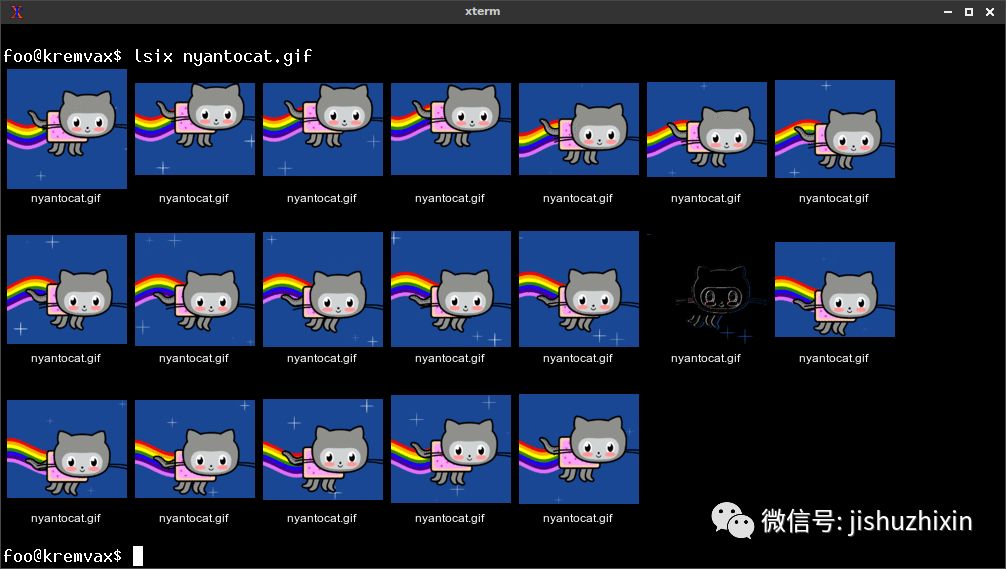Image resolution: width=1006 pixels, height=569 pixels.
Task: Select the dark black-background nyantocat thumbnail
Action: point(707,290)
